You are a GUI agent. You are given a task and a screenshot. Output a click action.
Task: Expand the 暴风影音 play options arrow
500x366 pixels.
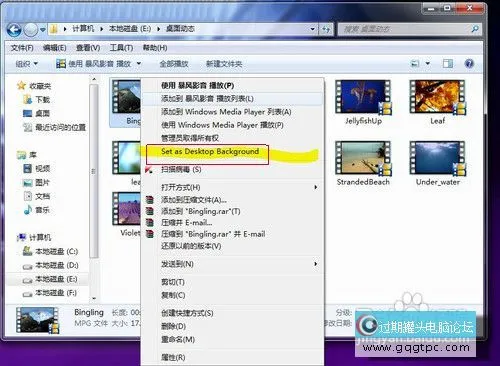[x=139, y=64]
